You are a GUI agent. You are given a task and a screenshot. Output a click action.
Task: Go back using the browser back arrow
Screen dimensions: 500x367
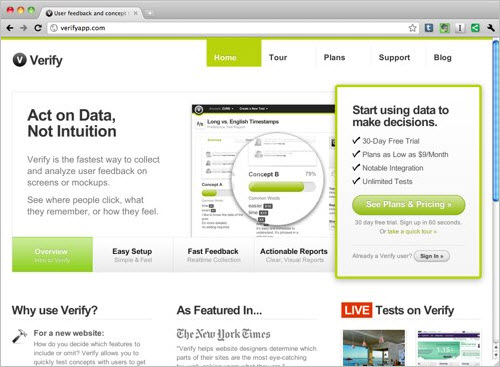pos(10,28)
